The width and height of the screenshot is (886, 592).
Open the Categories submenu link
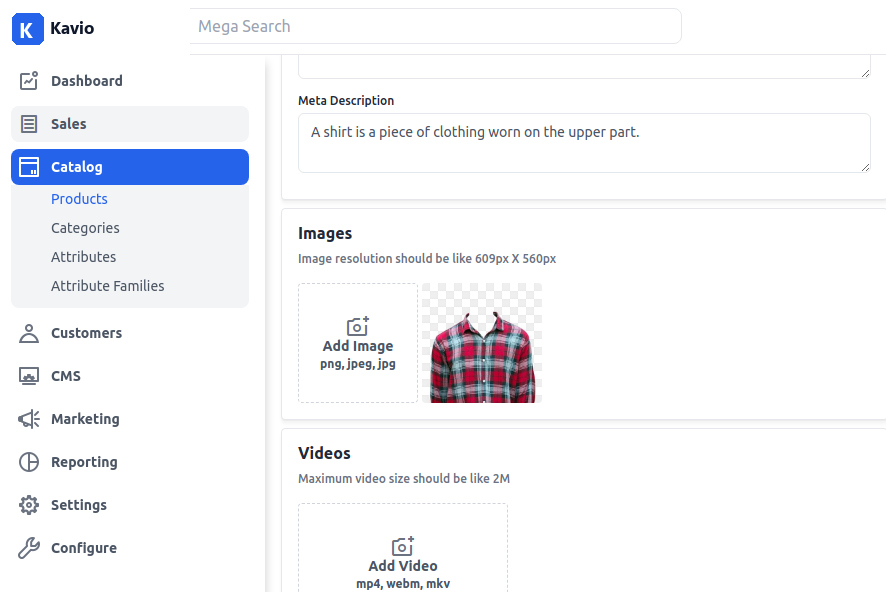coord(85,228)
